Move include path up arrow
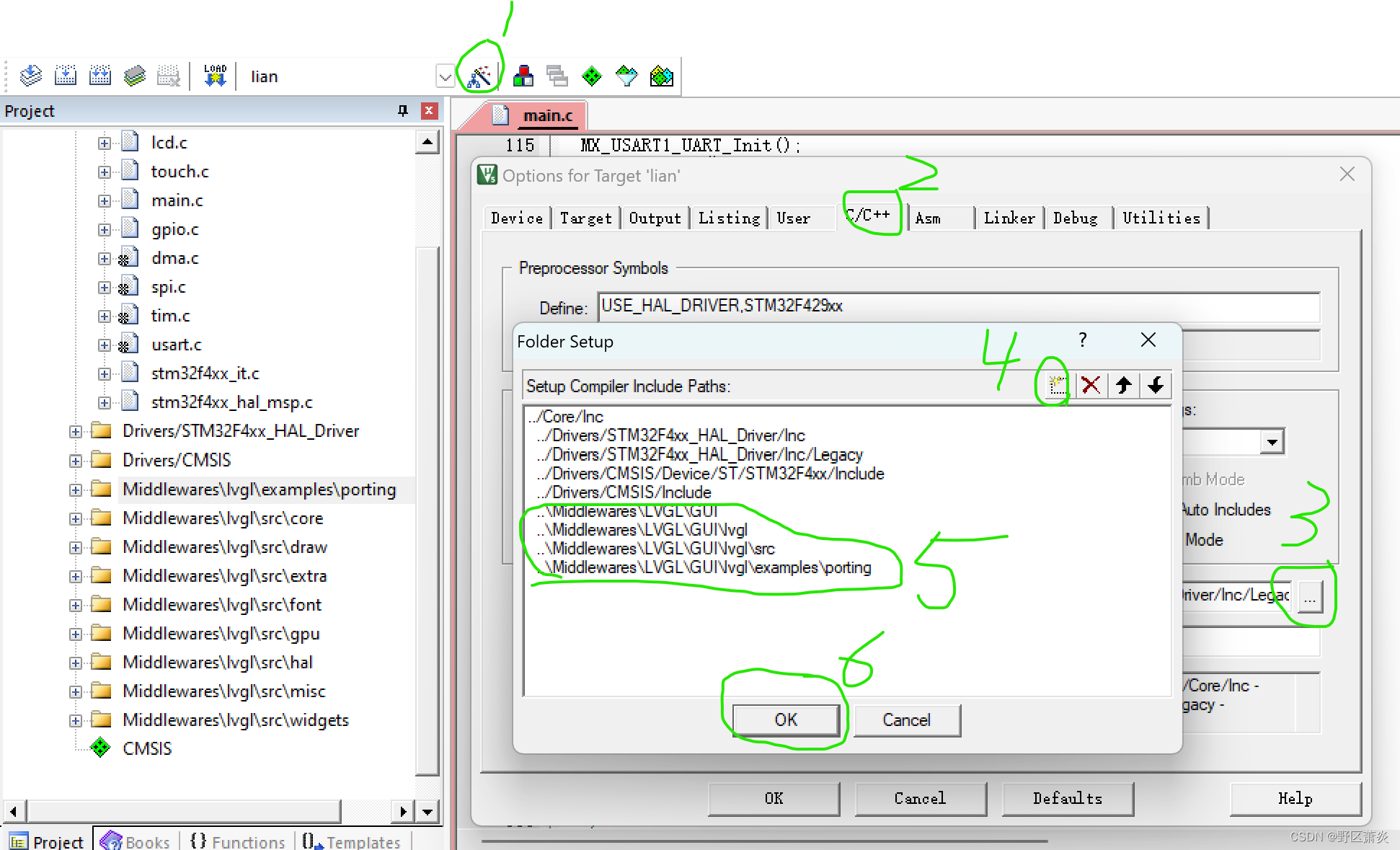The height and width of the screenshot is (850, 1400). (x=1123, y=385)
